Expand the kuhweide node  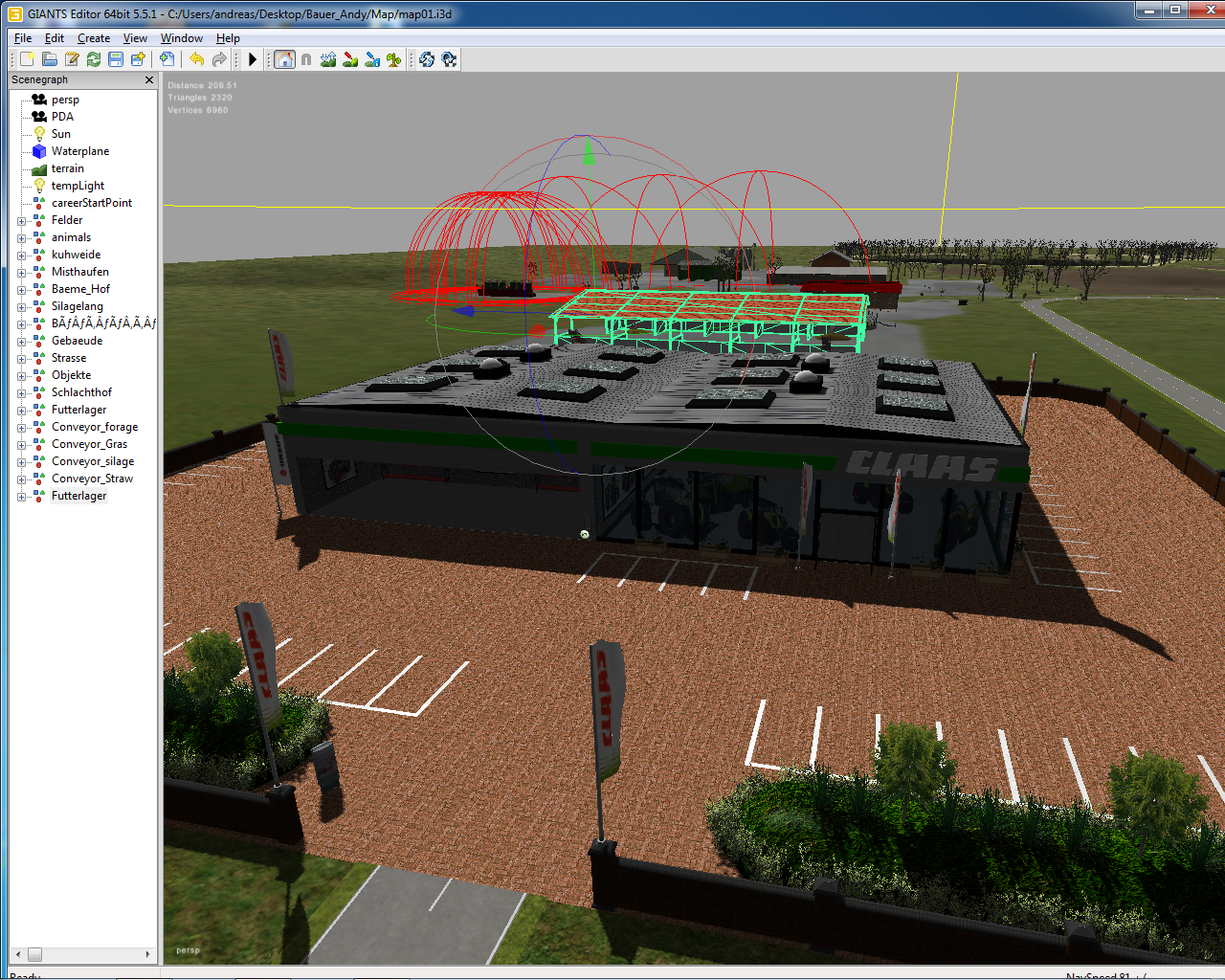point(22,256)
